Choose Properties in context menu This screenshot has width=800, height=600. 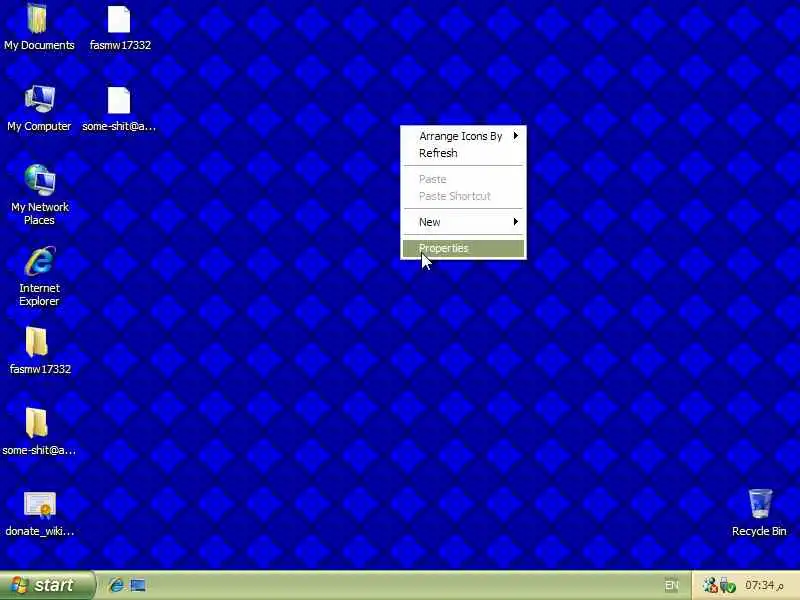[x=463, y=248]
